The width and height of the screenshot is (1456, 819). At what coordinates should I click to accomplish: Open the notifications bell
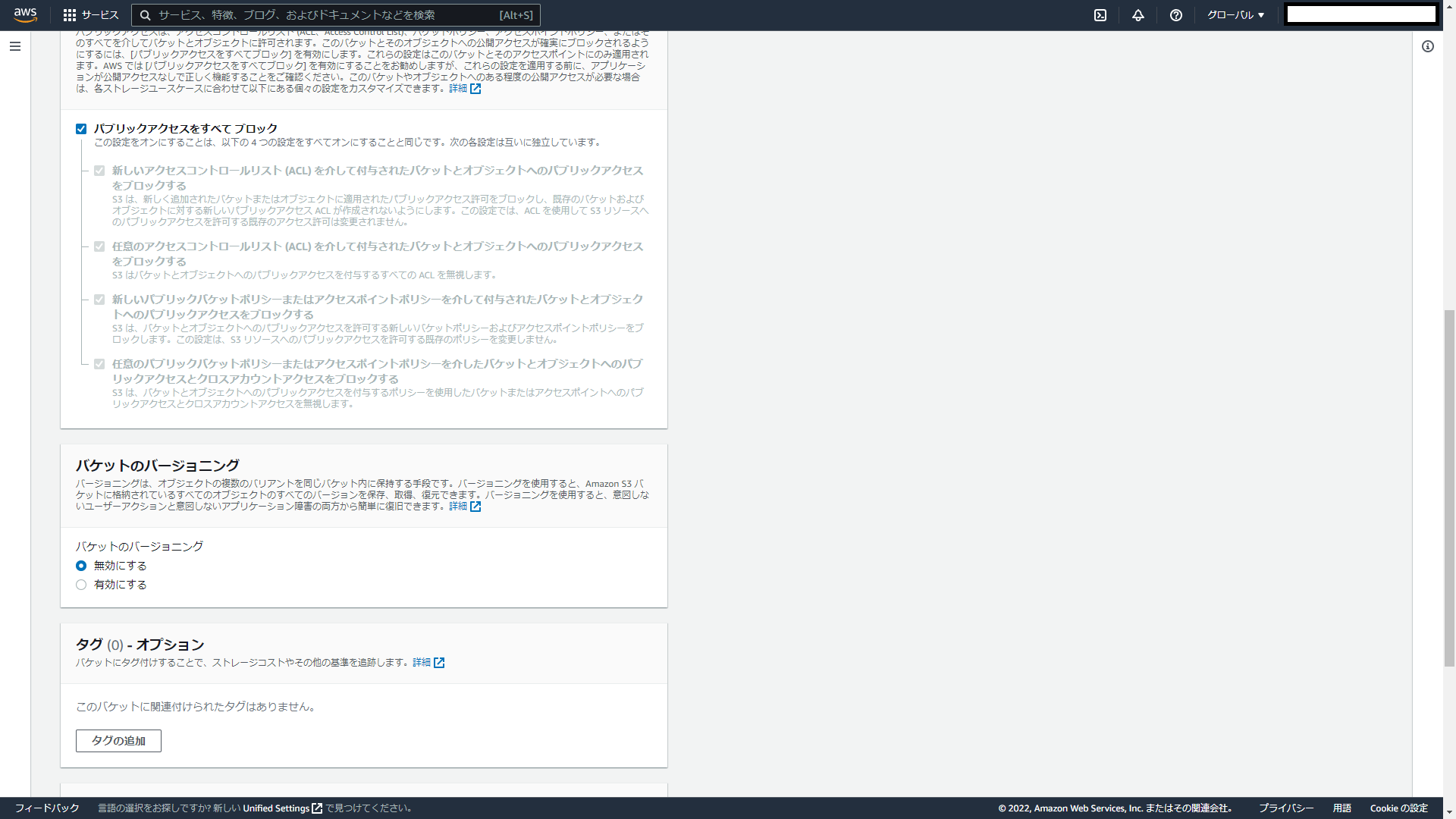point(1138,15)
